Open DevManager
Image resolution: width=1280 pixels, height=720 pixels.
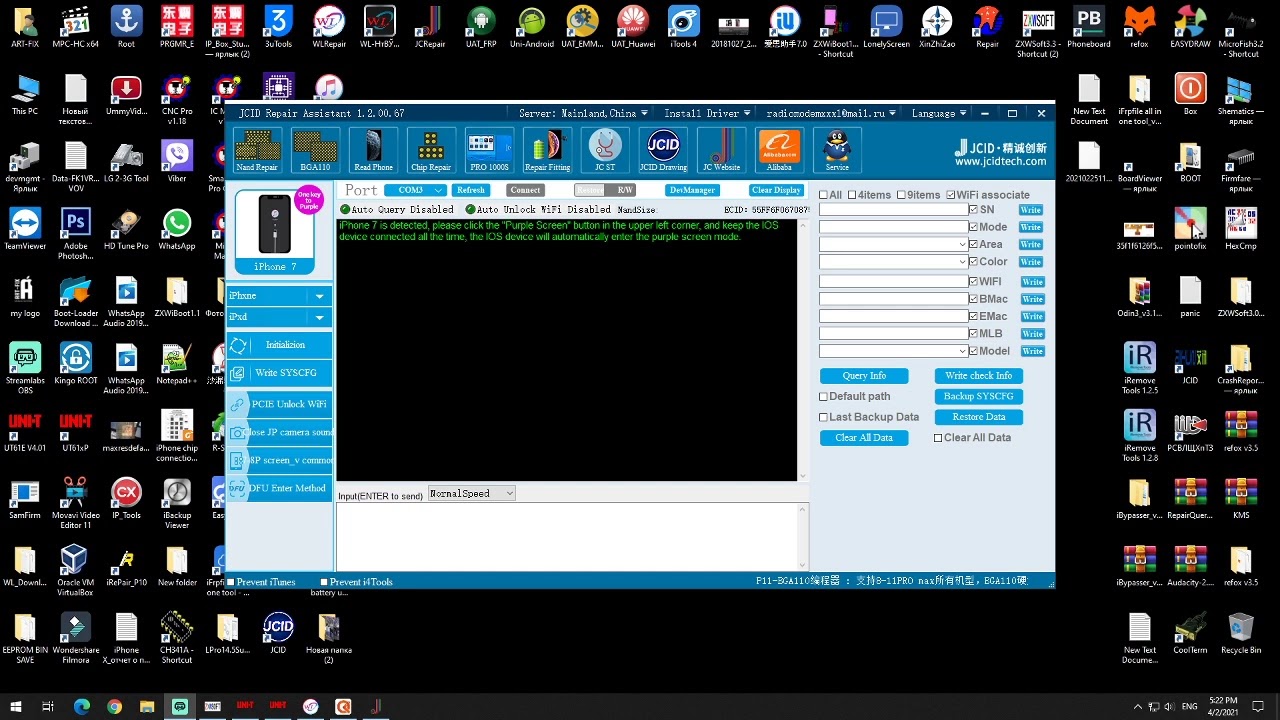point(692,190)
